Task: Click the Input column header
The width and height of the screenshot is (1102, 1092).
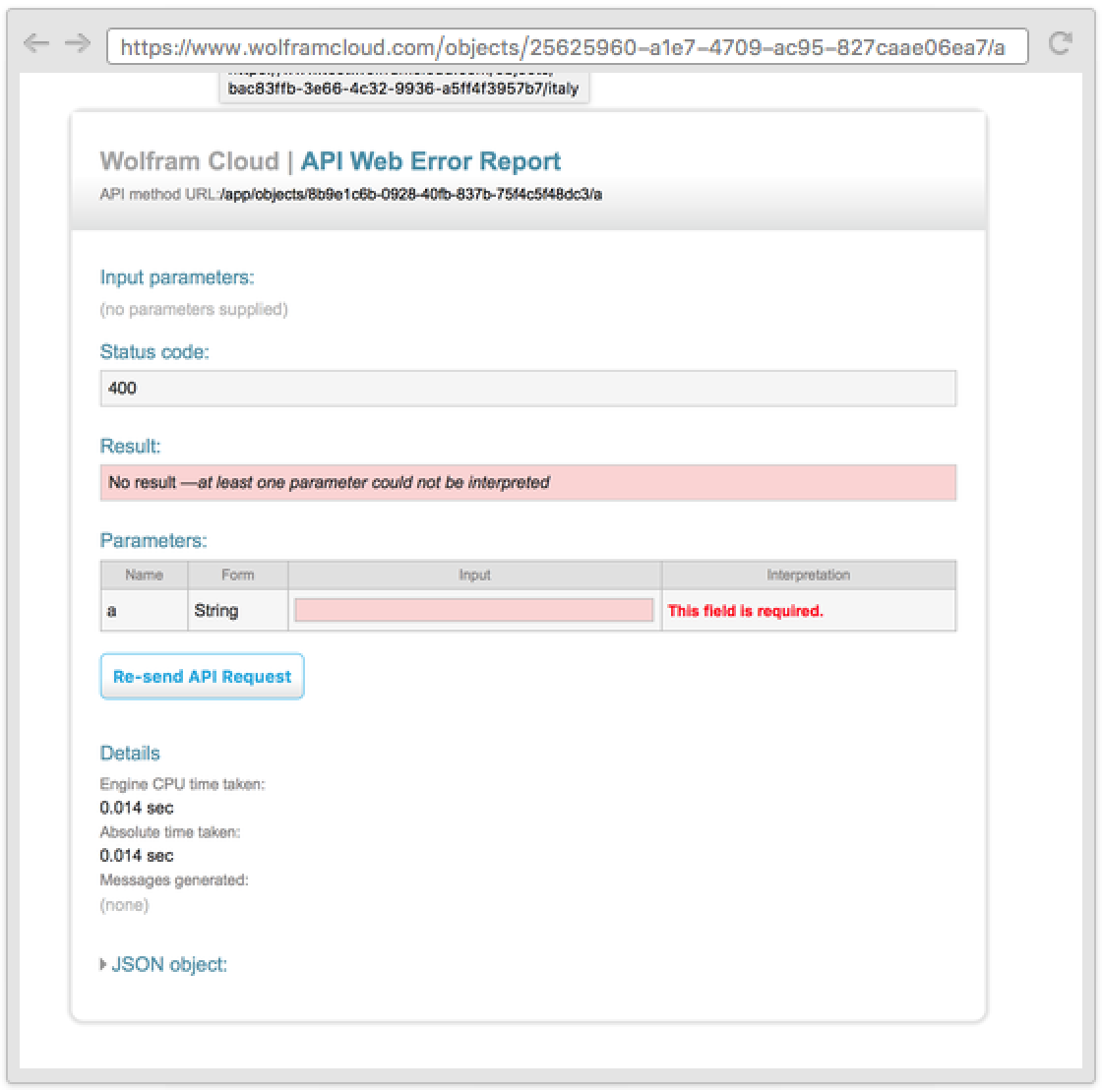Action: (x=474, y=575)
